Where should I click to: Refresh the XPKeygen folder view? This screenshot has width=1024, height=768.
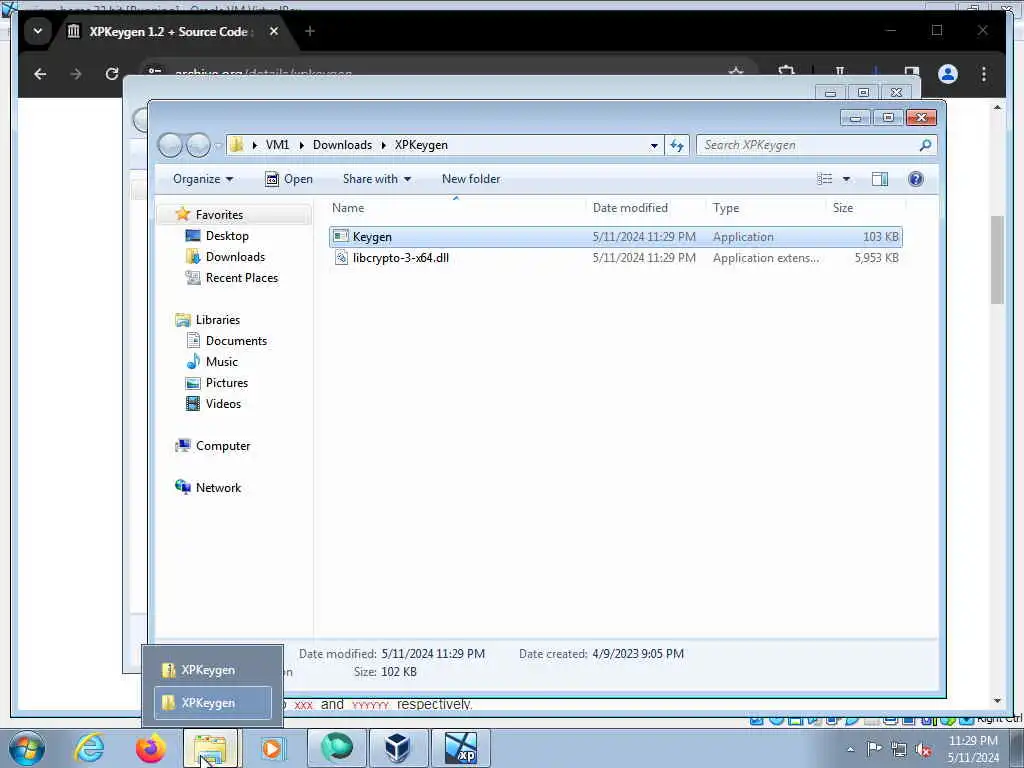tap(677, 145)
